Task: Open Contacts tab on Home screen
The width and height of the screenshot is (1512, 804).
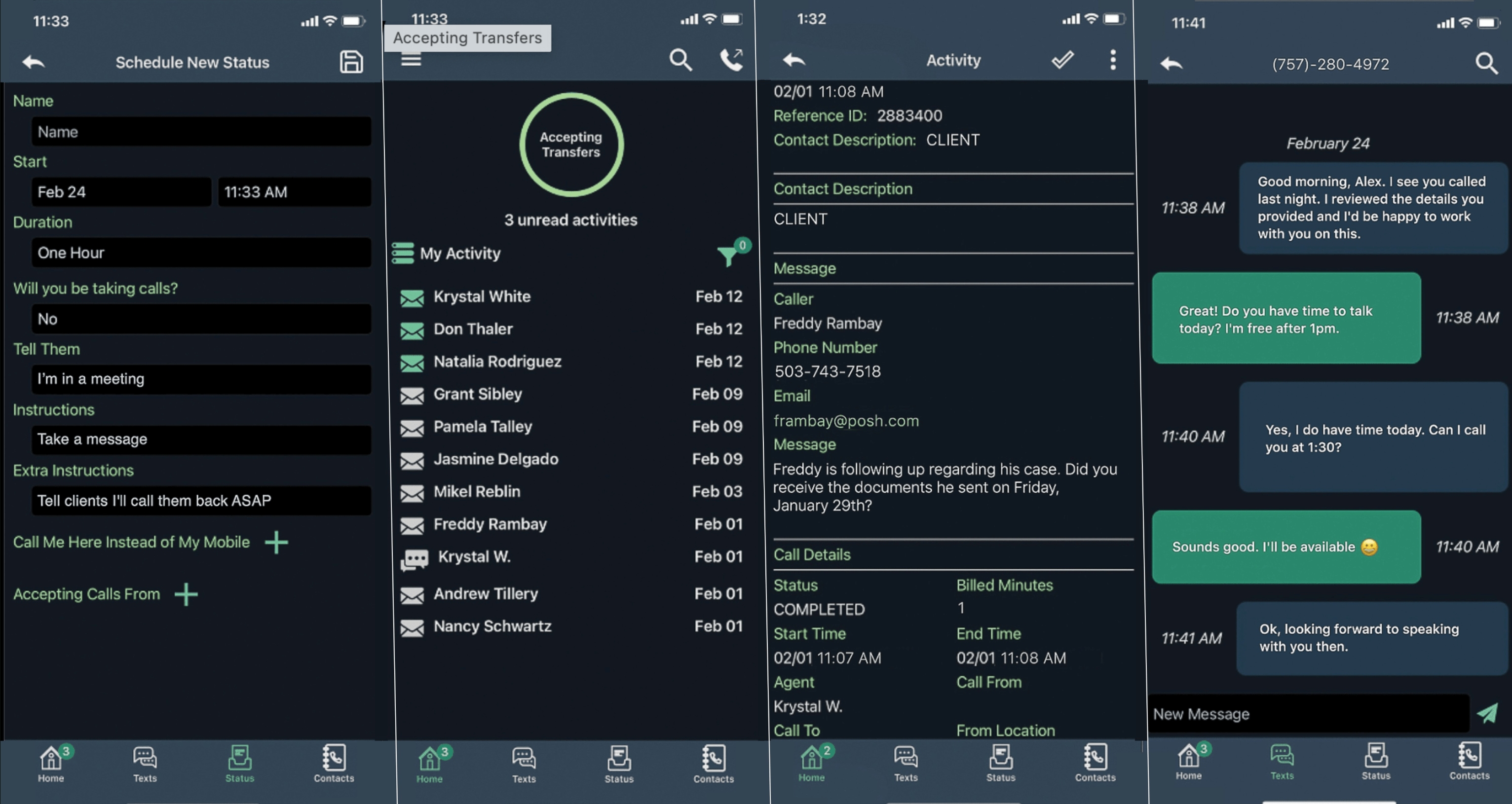Action: [713, 764]
